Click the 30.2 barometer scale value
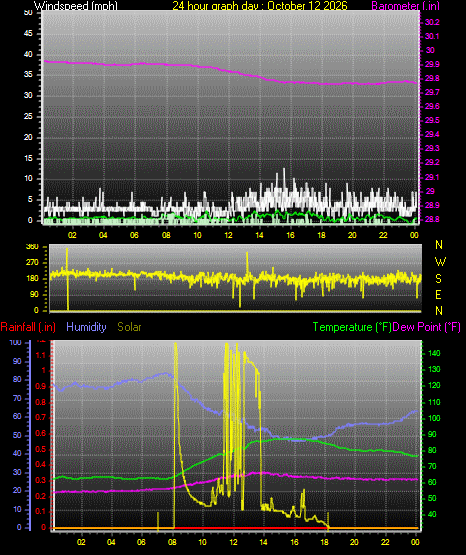 tap(432, 22)
